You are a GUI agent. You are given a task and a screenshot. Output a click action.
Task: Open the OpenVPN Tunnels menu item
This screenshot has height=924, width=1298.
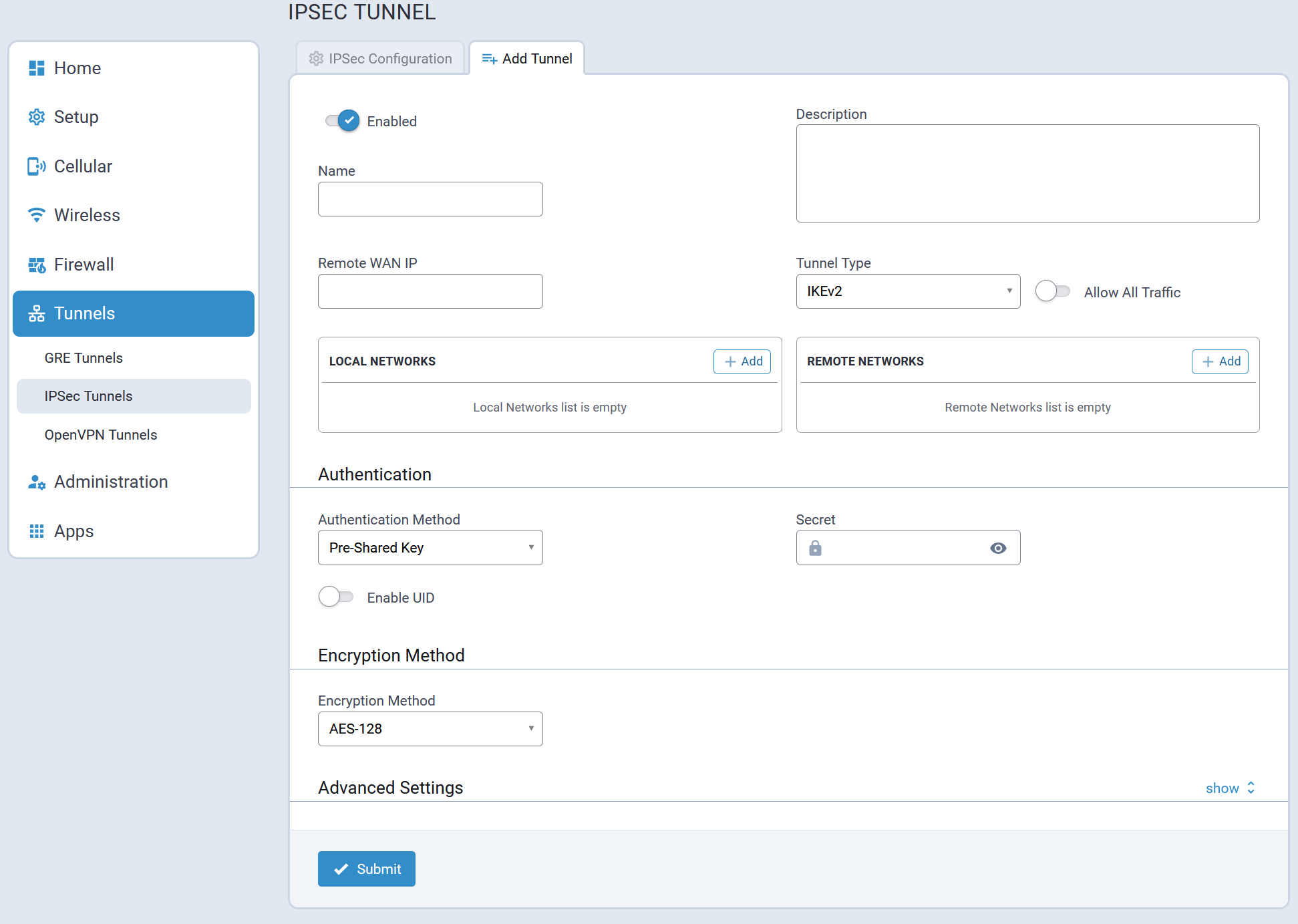[101, 435]
